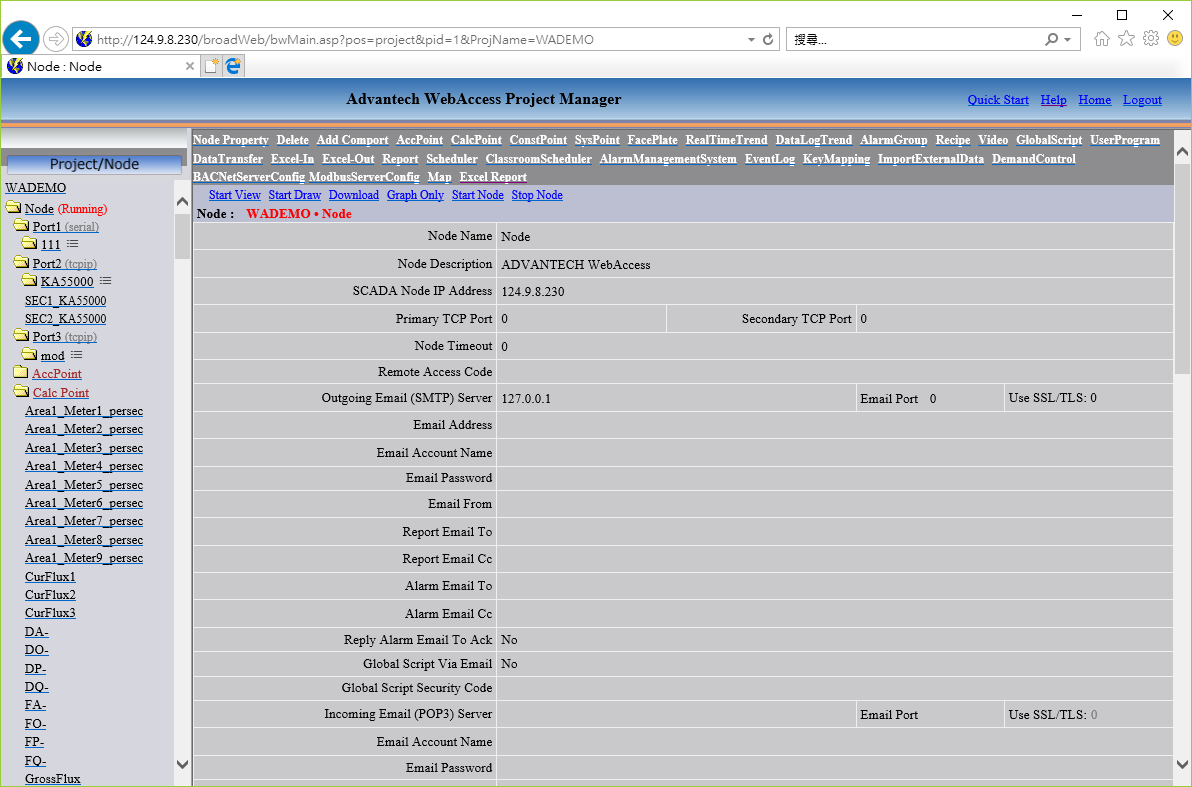Select the WADEMO project in the tree
The width and height of the screenshot is (1192, 787).
pos(36,188)
